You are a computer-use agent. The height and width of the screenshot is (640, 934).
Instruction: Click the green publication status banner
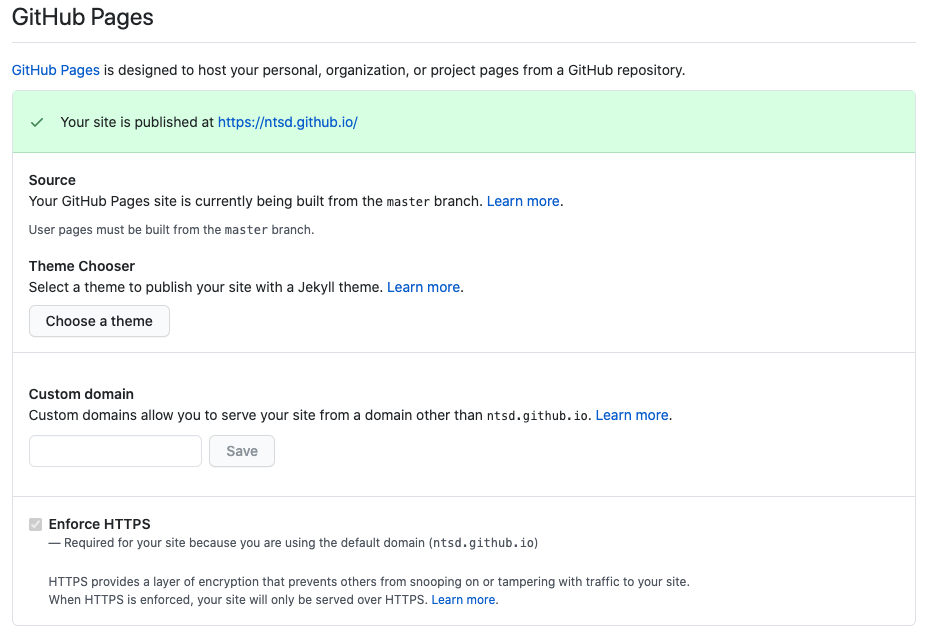[x=600, y=122]
